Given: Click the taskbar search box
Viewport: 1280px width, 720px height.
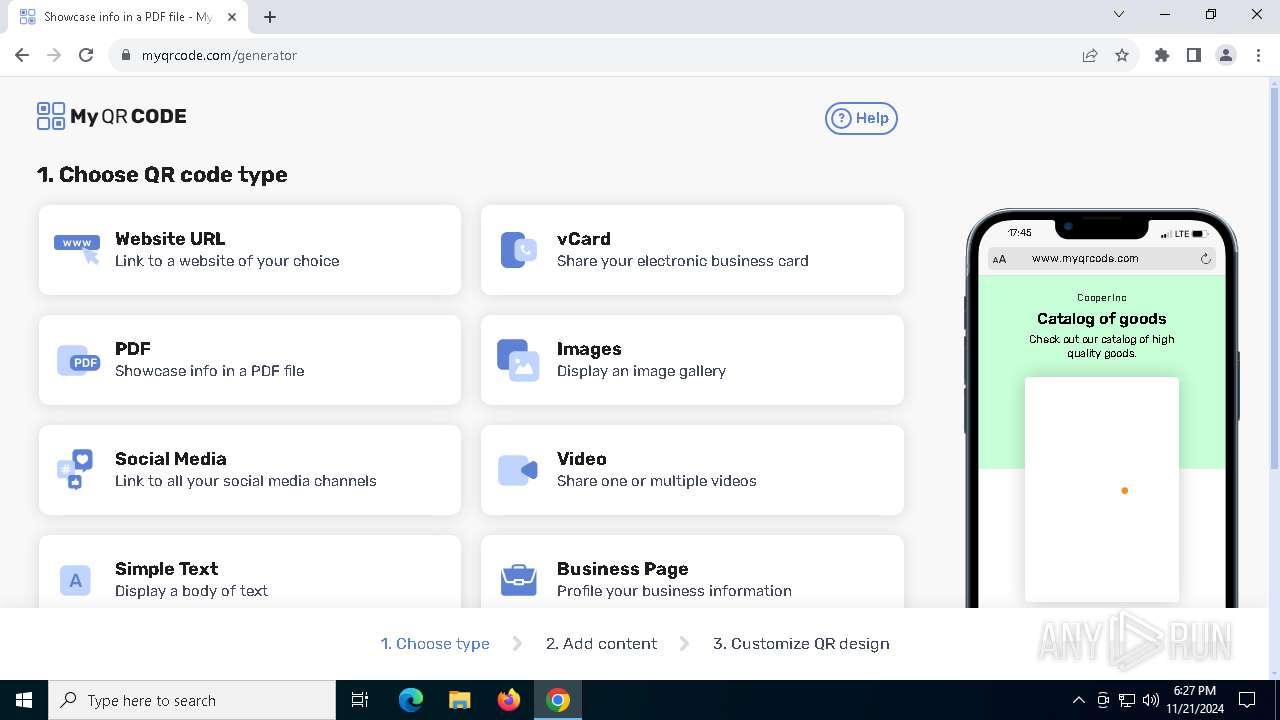Looking at the screenshot, I should click(x=192, y=700).
